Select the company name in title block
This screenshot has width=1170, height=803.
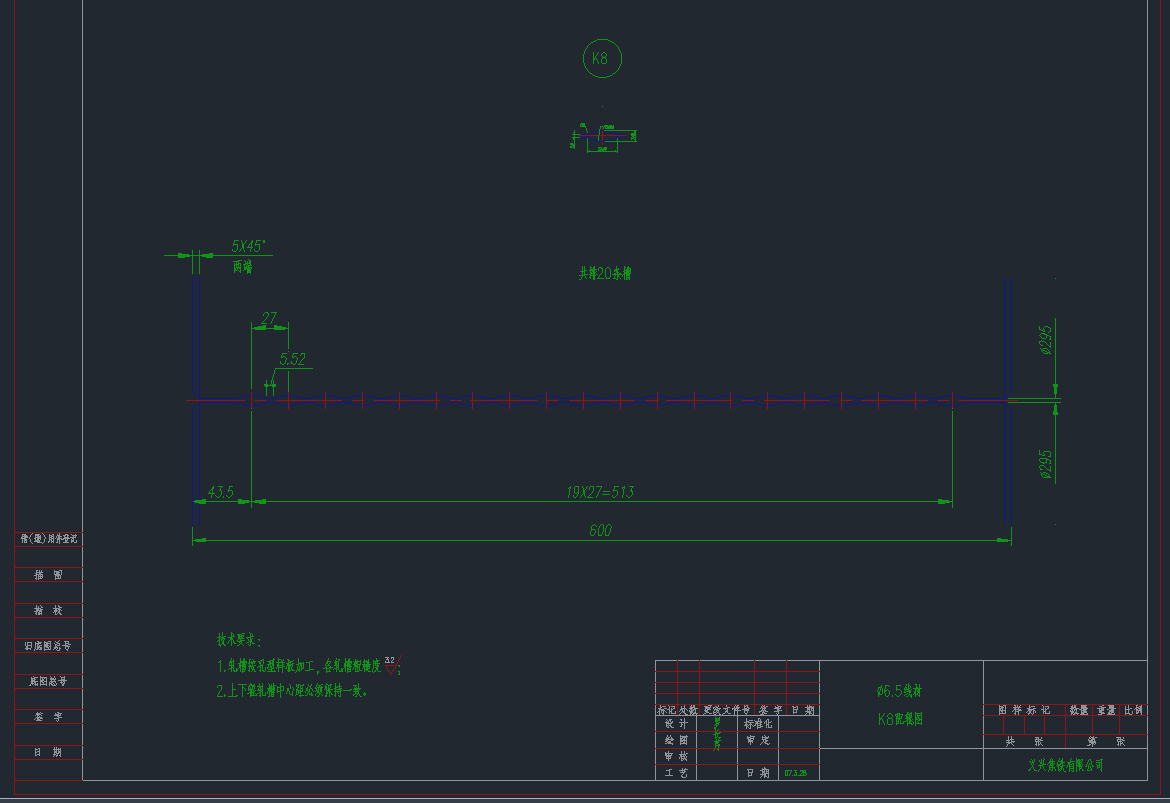(1066, 765)
